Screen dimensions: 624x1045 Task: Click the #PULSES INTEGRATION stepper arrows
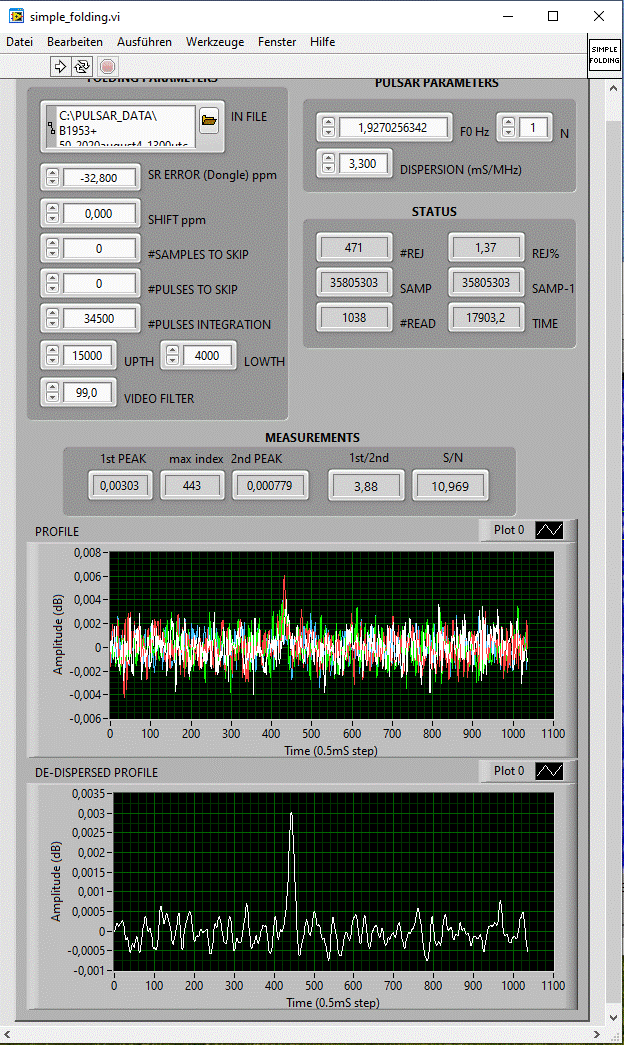coord(53,319)
